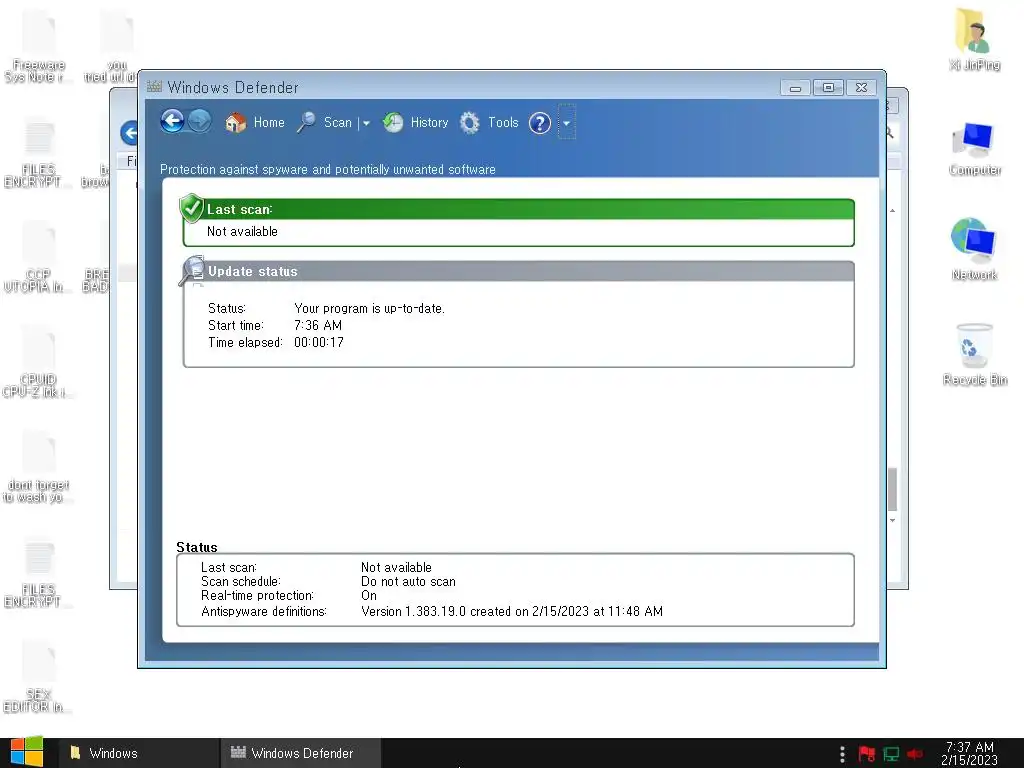Select the CCP UTOPIA desktop file
Screen dimensions: 1024x768
(x=39, y=256)
